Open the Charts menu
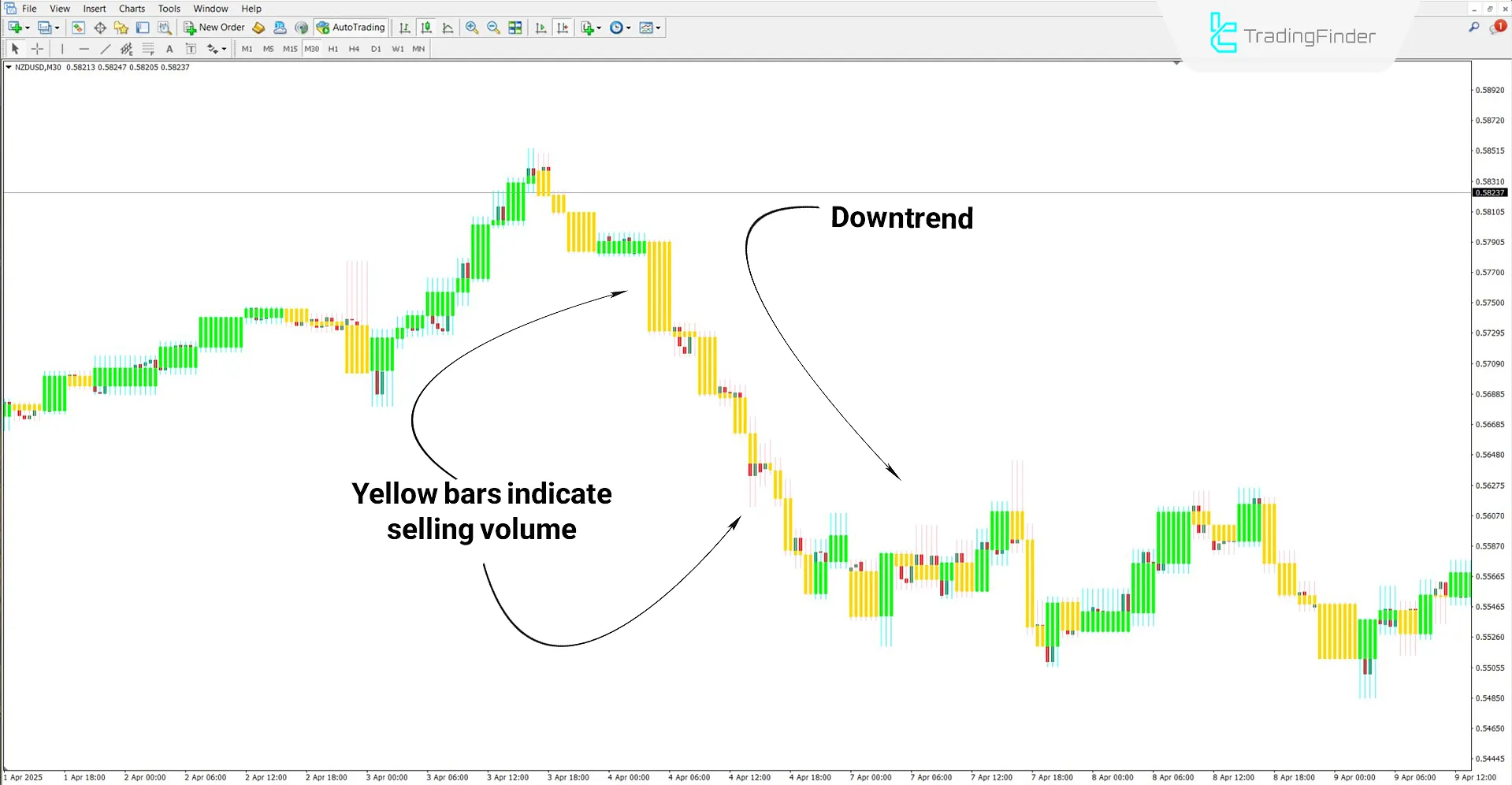The height and width of the screenshot is (785, 1512). [131, 9]
